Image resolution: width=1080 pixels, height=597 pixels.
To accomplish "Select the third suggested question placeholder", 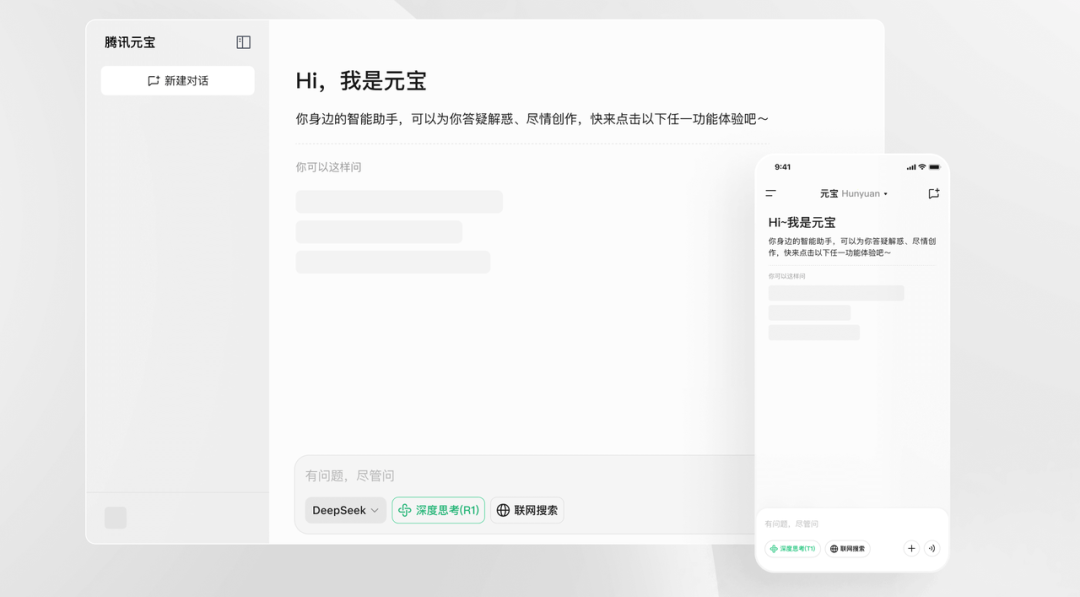I will [393, 262].
